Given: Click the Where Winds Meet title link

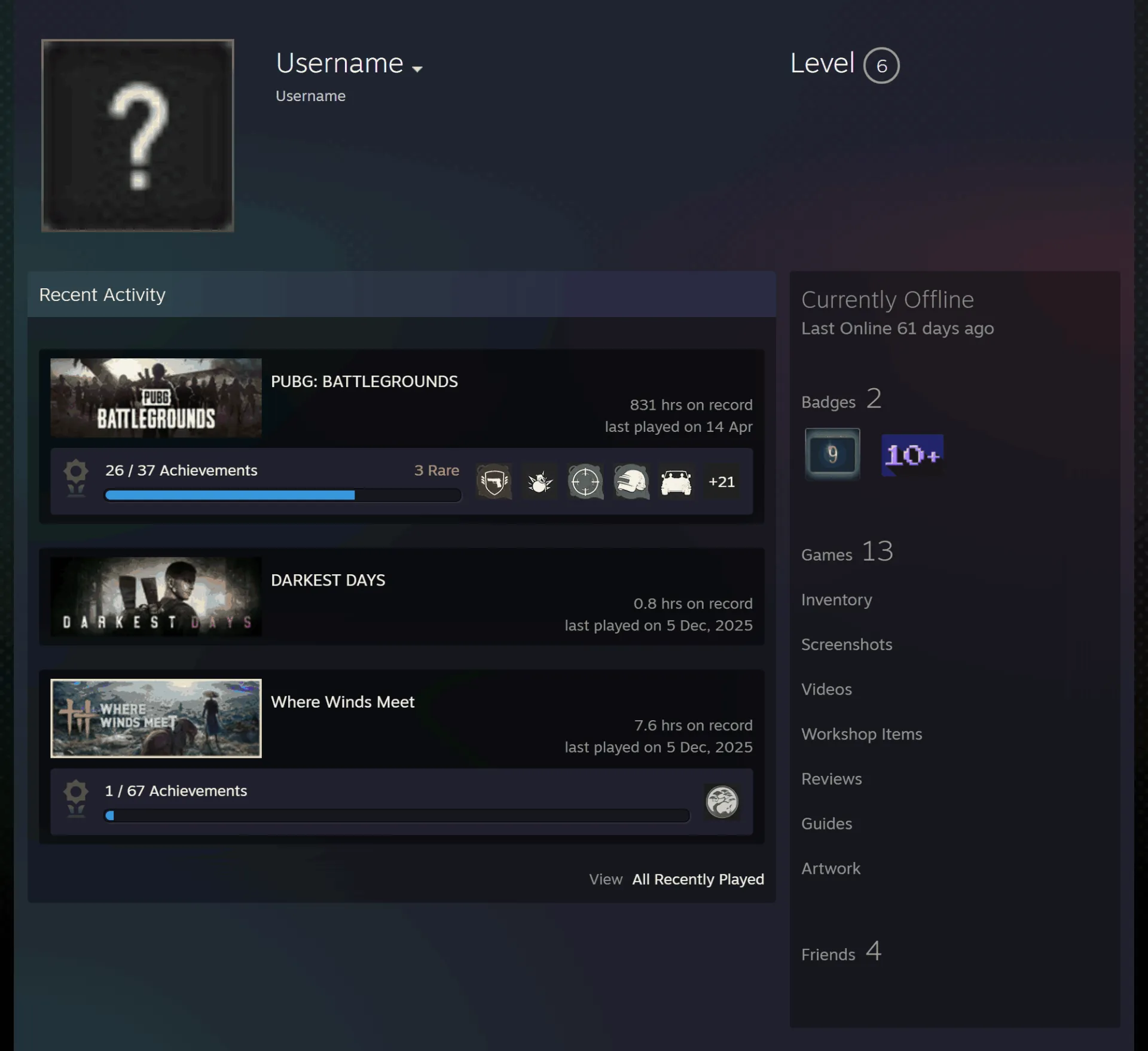Looking at the screenshot, I should (343, 702).
